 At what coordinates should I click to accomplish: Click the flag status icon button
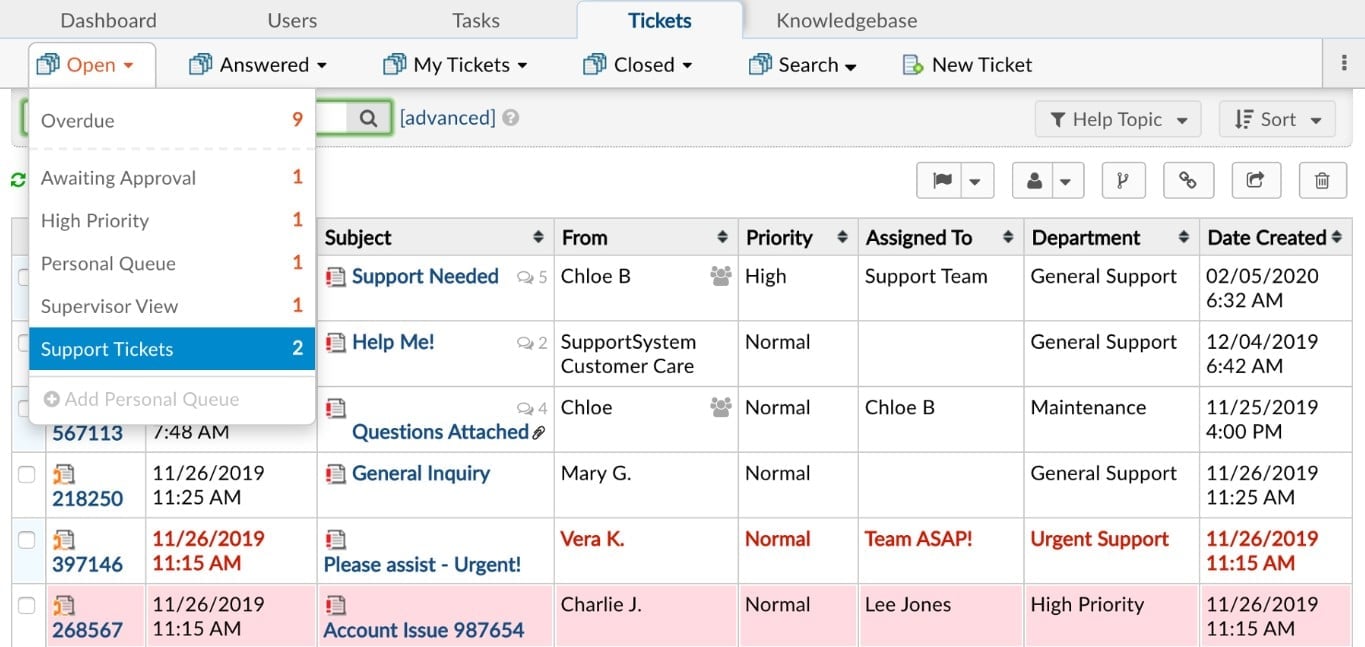941,180
